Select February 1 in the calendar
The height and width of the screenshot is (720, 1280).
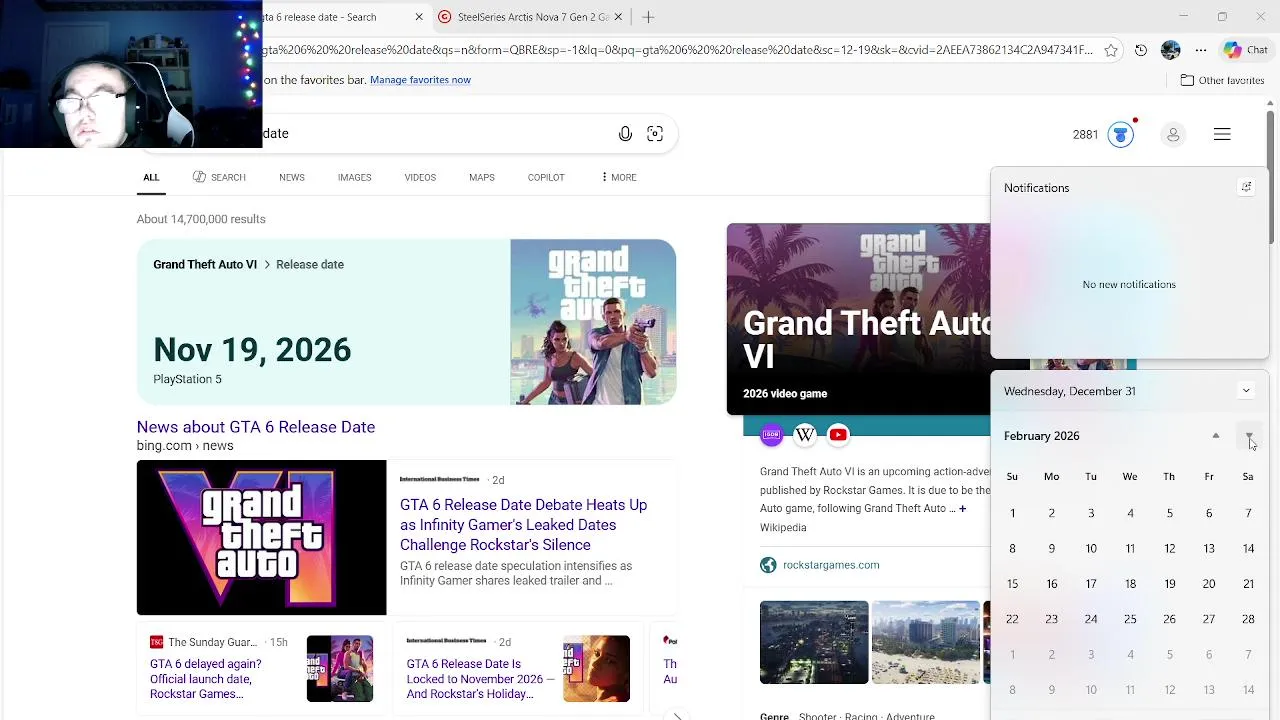(1012, 514)
